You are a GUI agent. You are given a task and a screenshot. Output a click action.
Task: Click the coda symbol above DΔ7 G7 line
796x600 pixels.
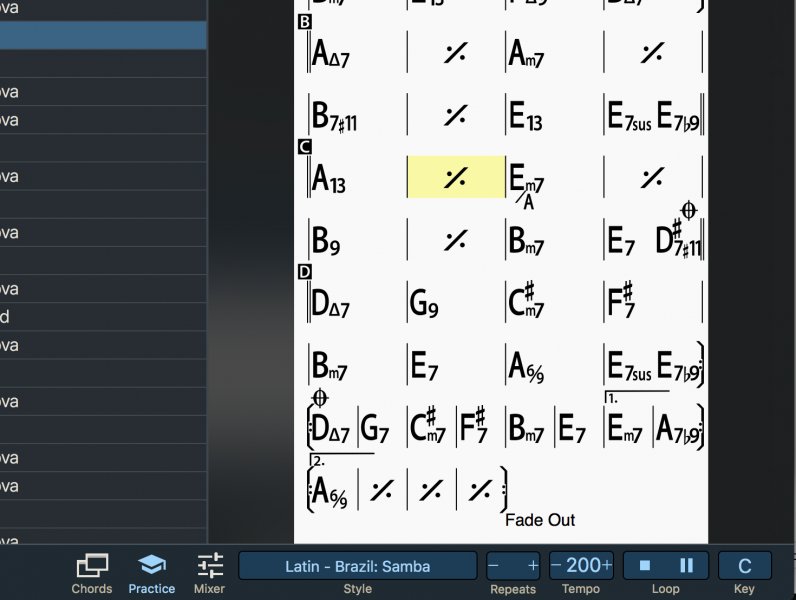click(x=319, y=397)
